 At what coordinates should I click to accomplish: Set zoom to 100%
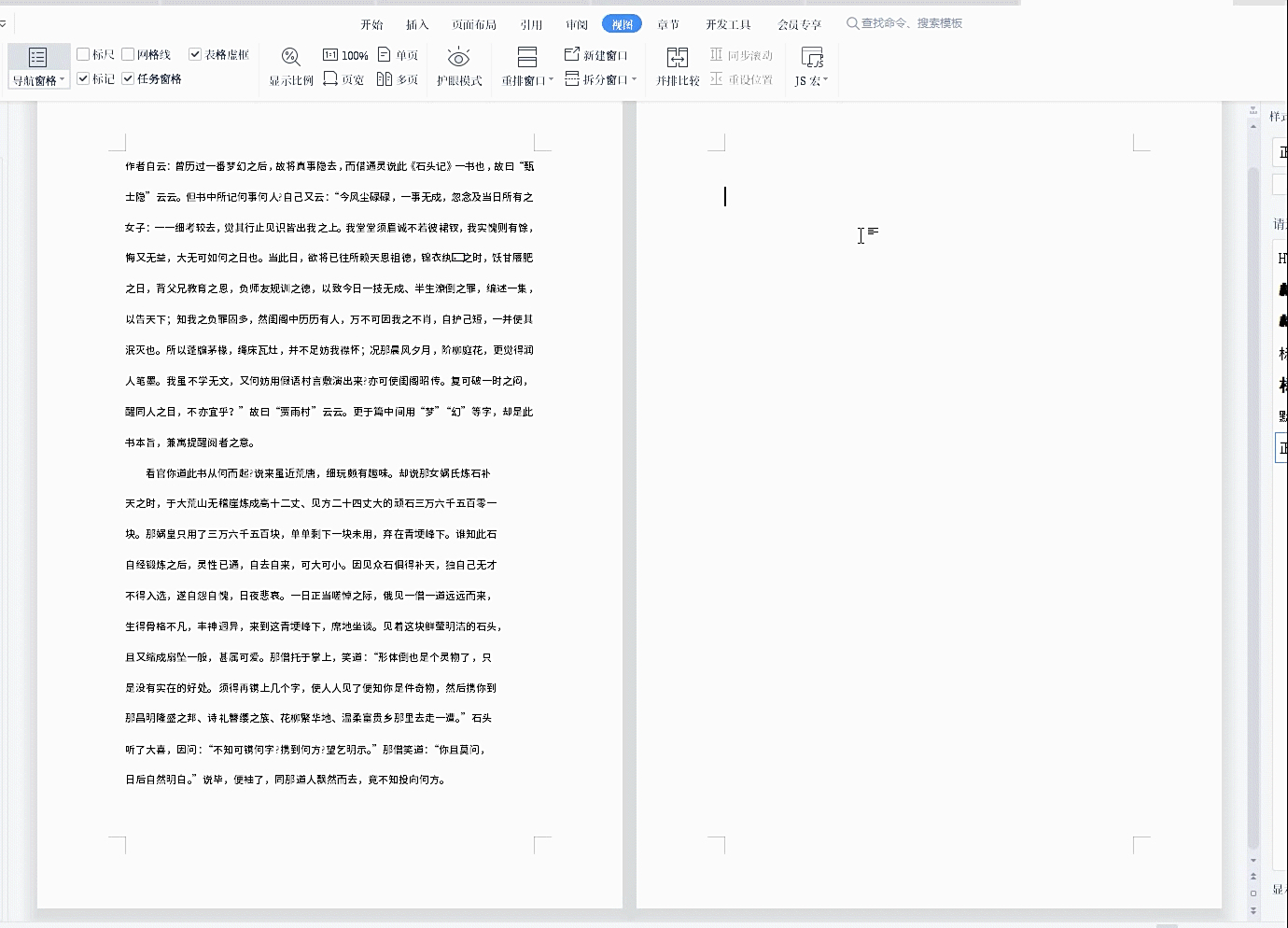point(345,55)
